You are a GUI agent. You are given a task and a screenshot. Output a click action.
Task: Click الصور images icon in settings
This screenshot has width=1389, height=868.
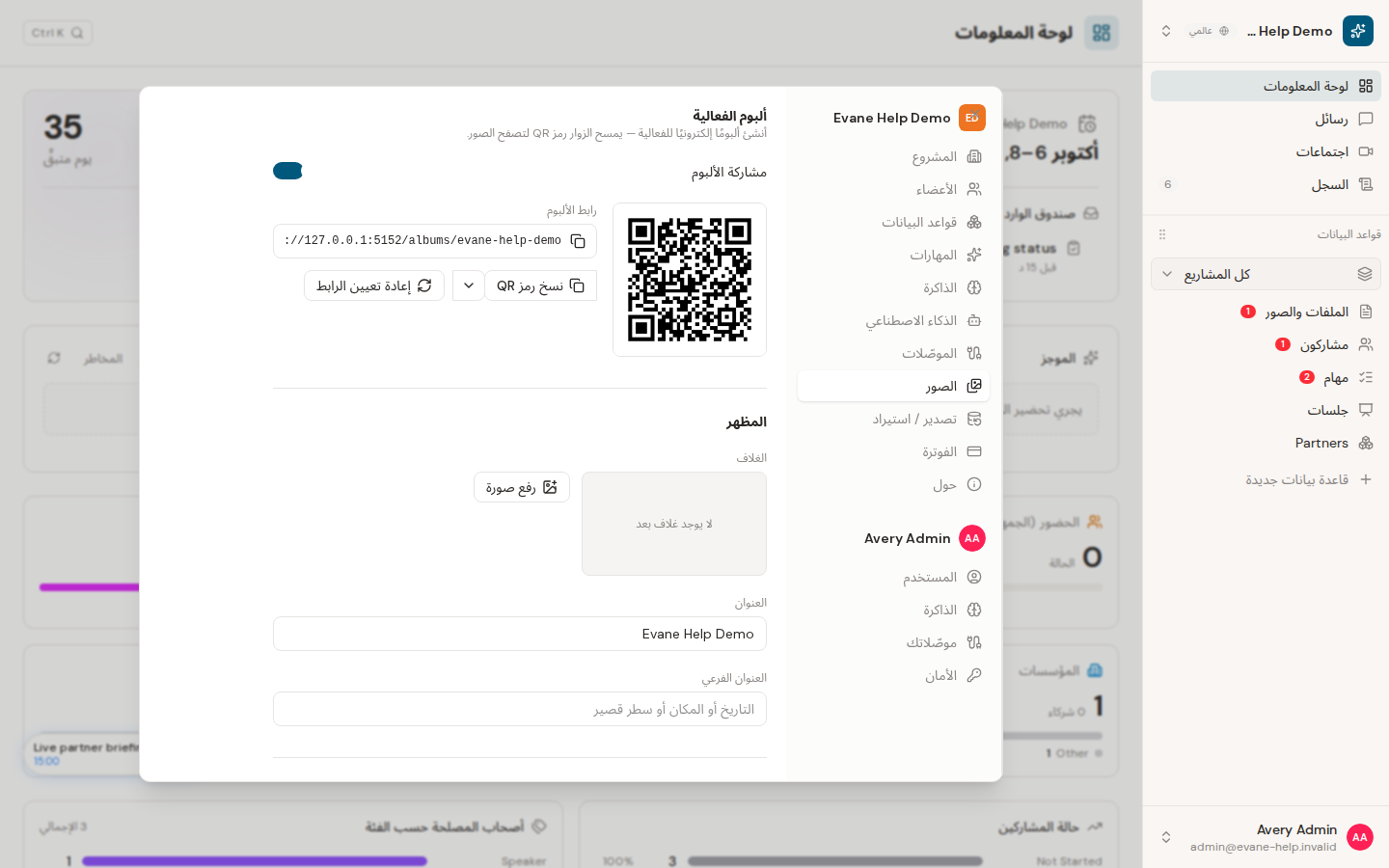[x=974, y=386]
